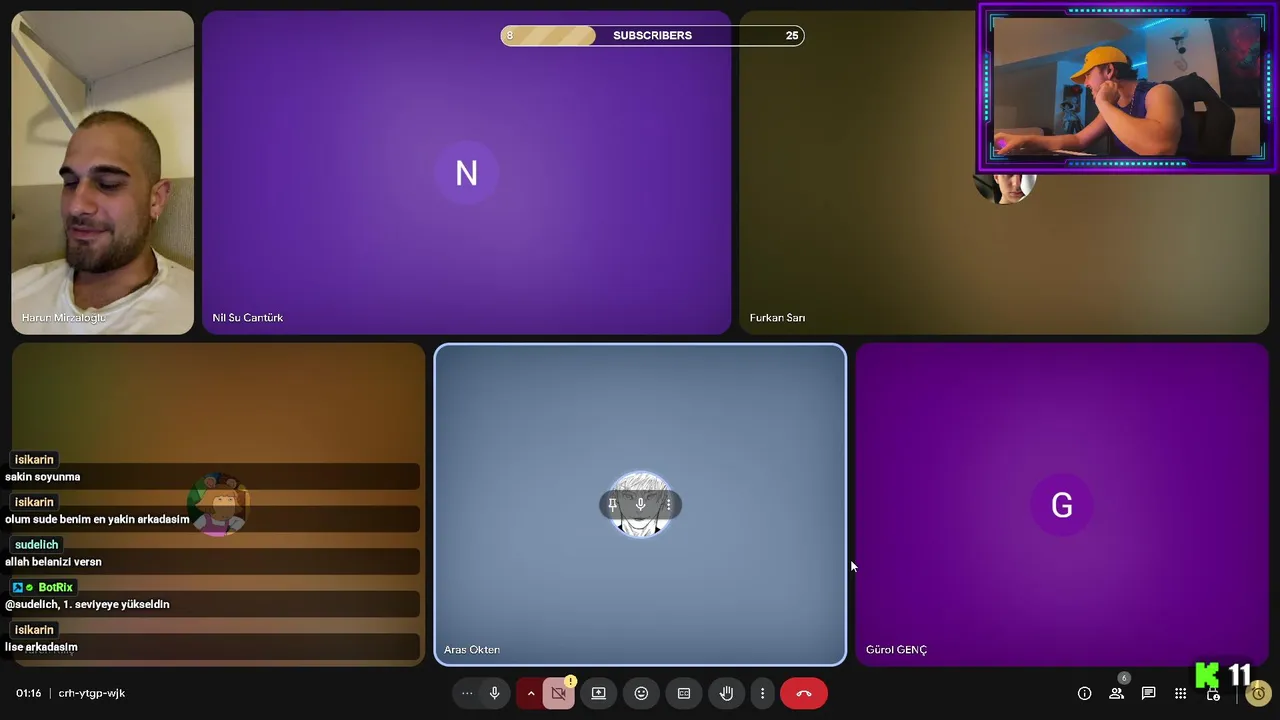Mute Aras Okten with the tile microphone icon

[641, 505]
